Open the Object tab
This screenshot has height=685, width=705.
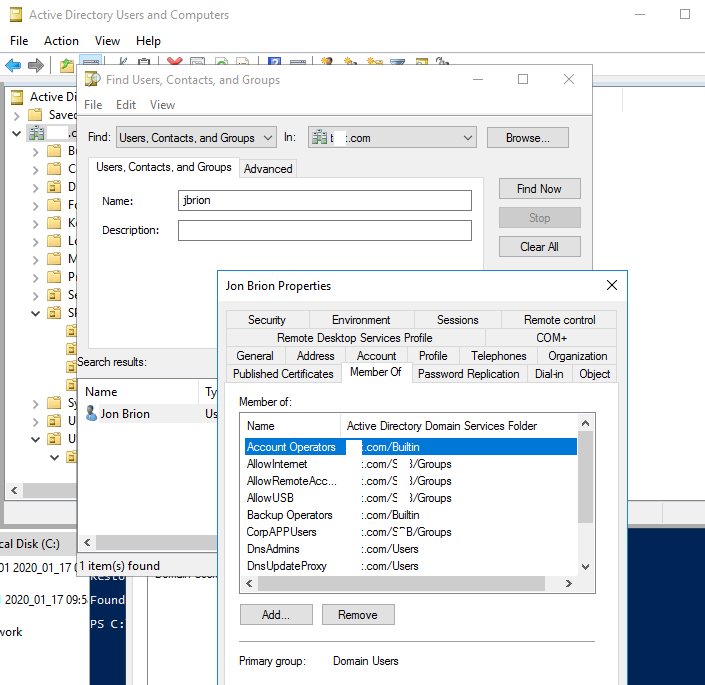pos(594,374)
